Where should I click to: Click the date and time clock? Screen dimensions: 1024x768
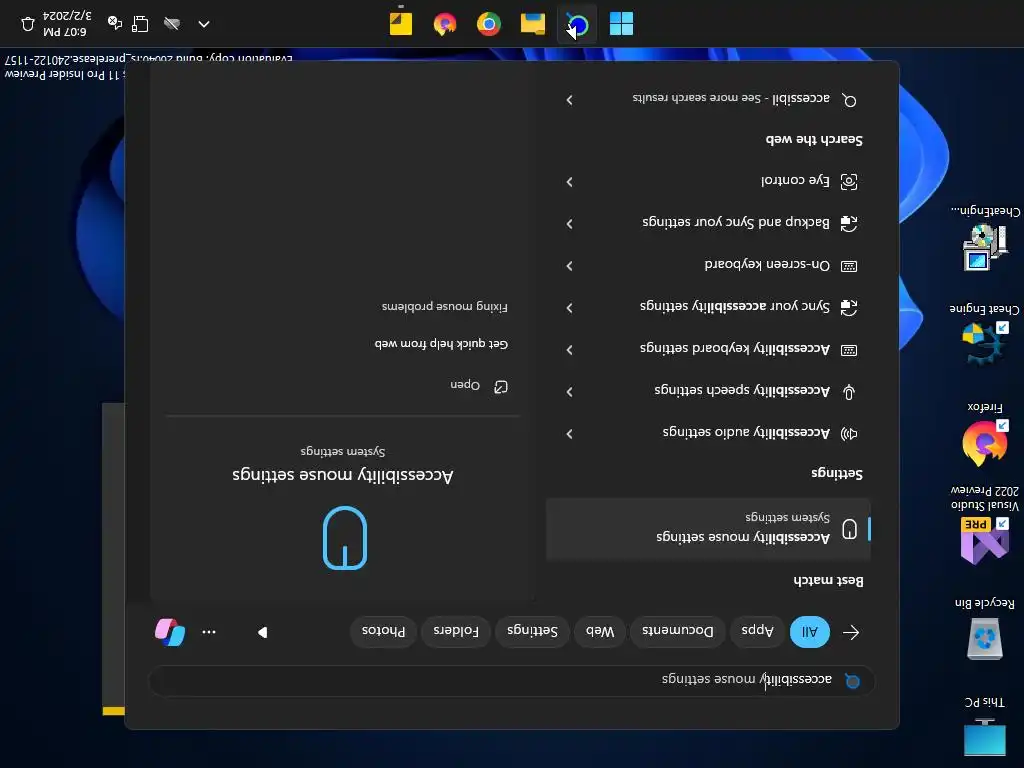pyautogui.click(x=67, y=24)
